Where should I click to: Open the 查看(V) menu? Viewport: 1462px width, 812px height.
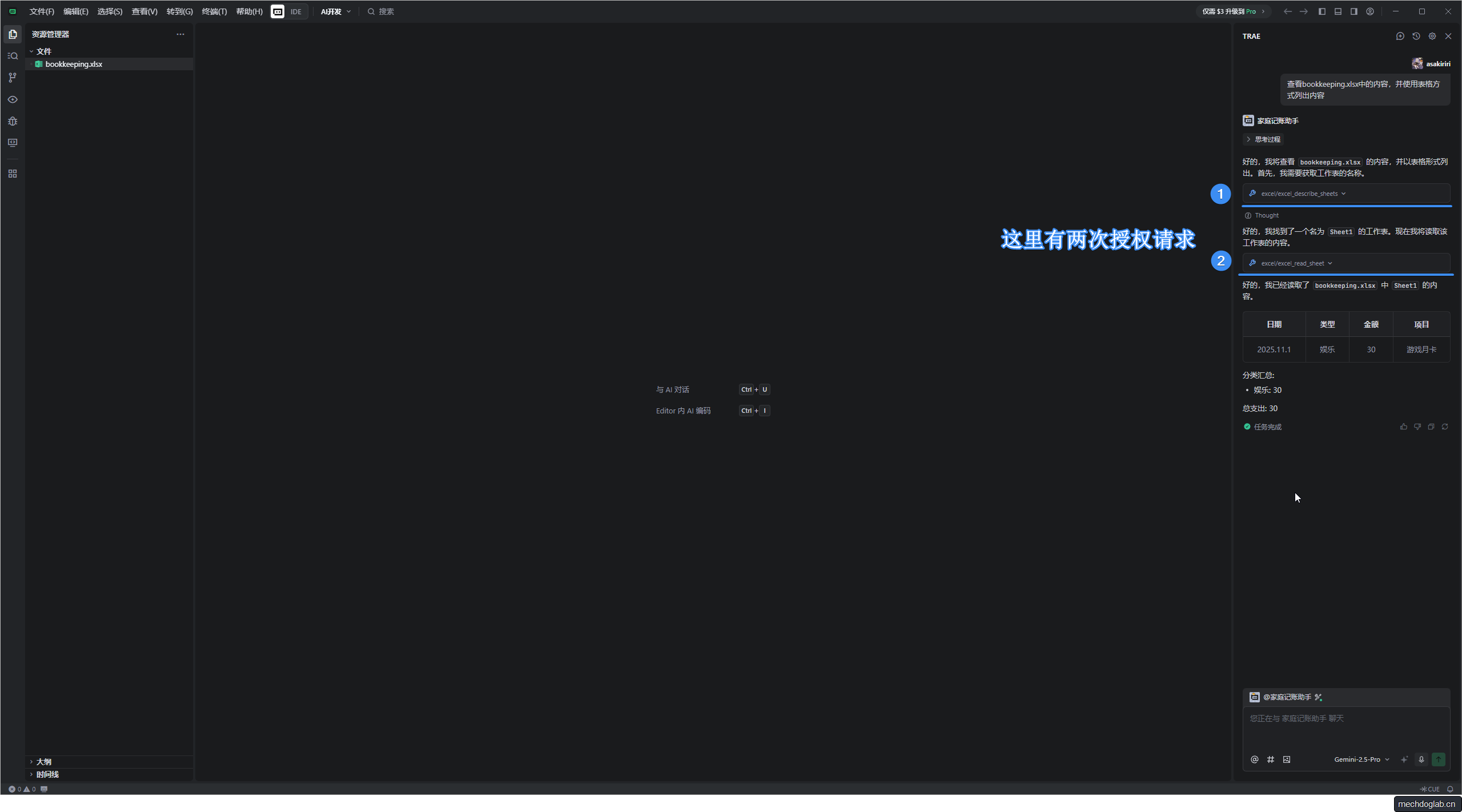click(144, 11)
